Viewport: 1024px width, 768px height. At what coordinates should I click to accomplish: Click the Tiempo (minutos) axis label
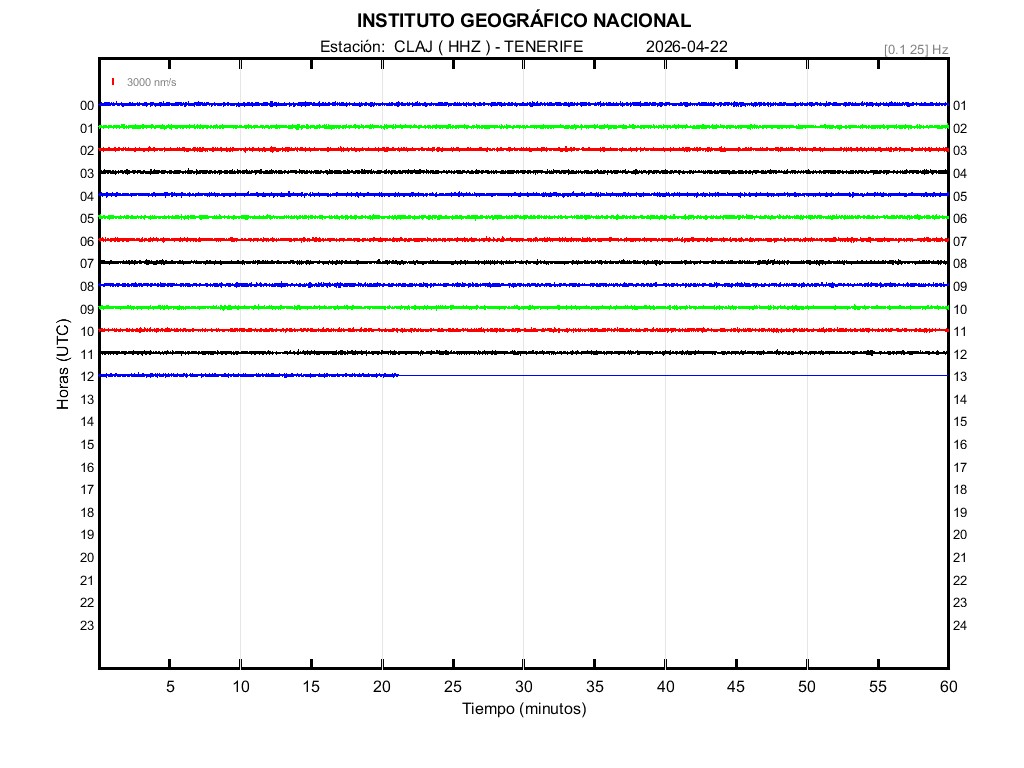[x=523, y=709]
